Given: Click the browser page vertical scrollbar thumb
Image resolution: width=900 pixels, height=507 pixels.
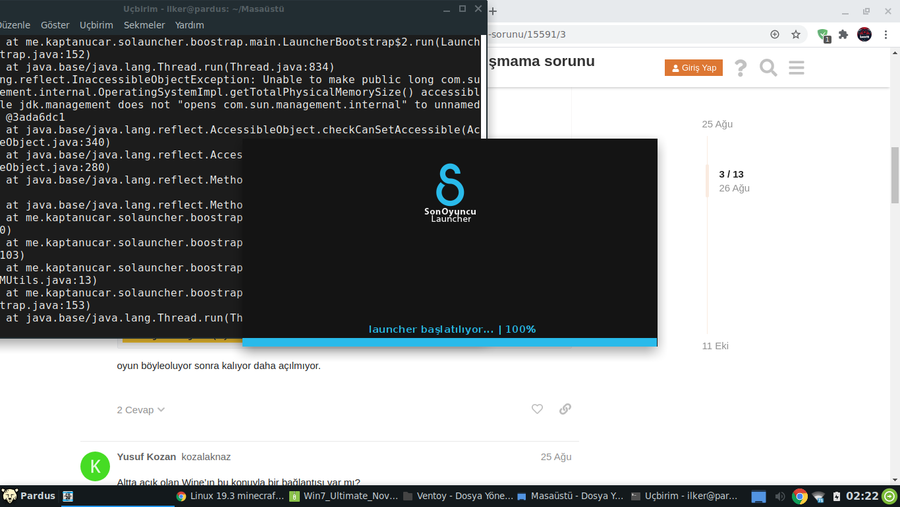Looking at the screenshot, I should point(895,175).
